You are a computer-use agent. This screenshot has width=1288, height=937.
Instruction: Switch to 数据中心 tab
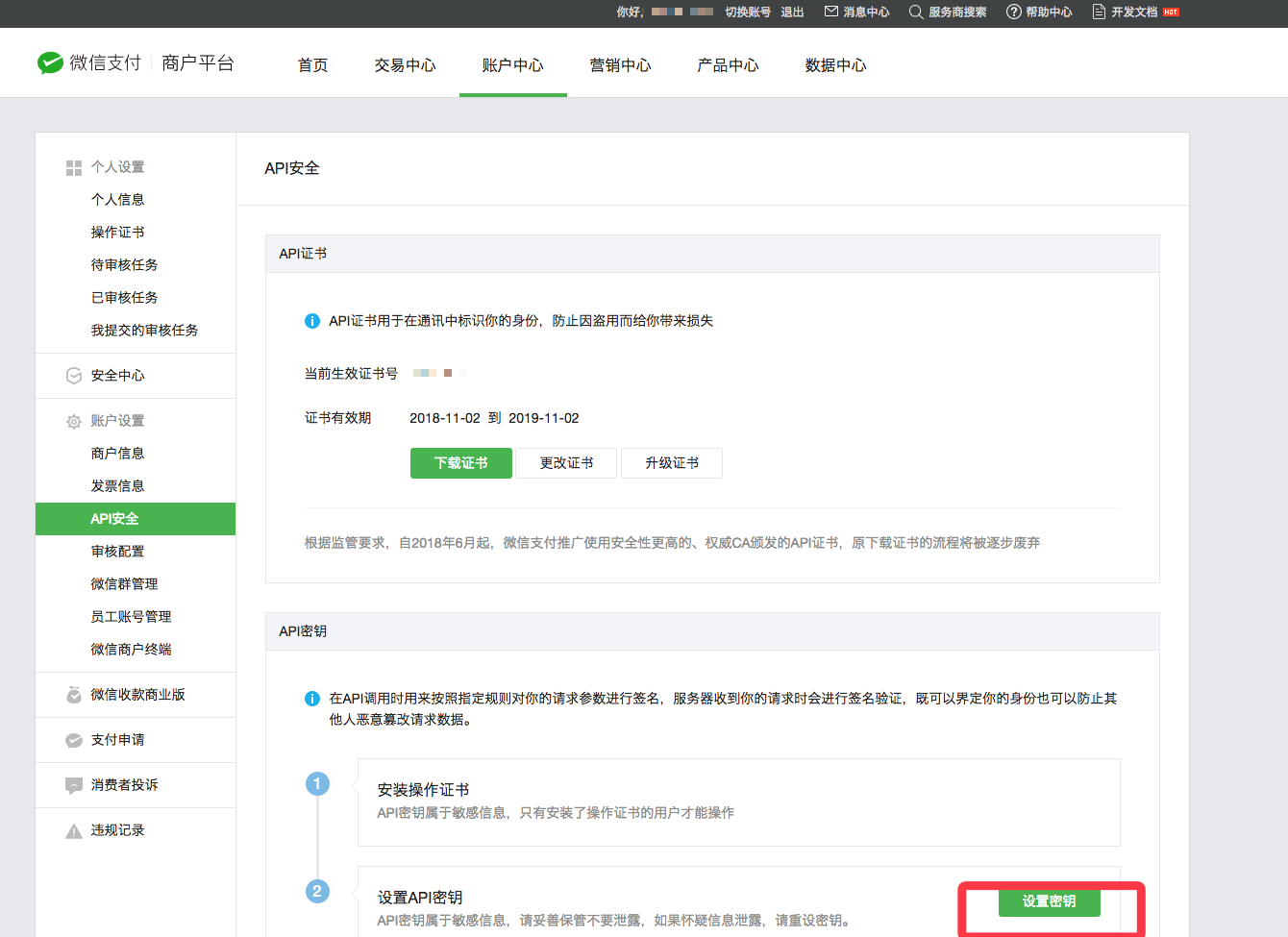(x=836, y=65)
